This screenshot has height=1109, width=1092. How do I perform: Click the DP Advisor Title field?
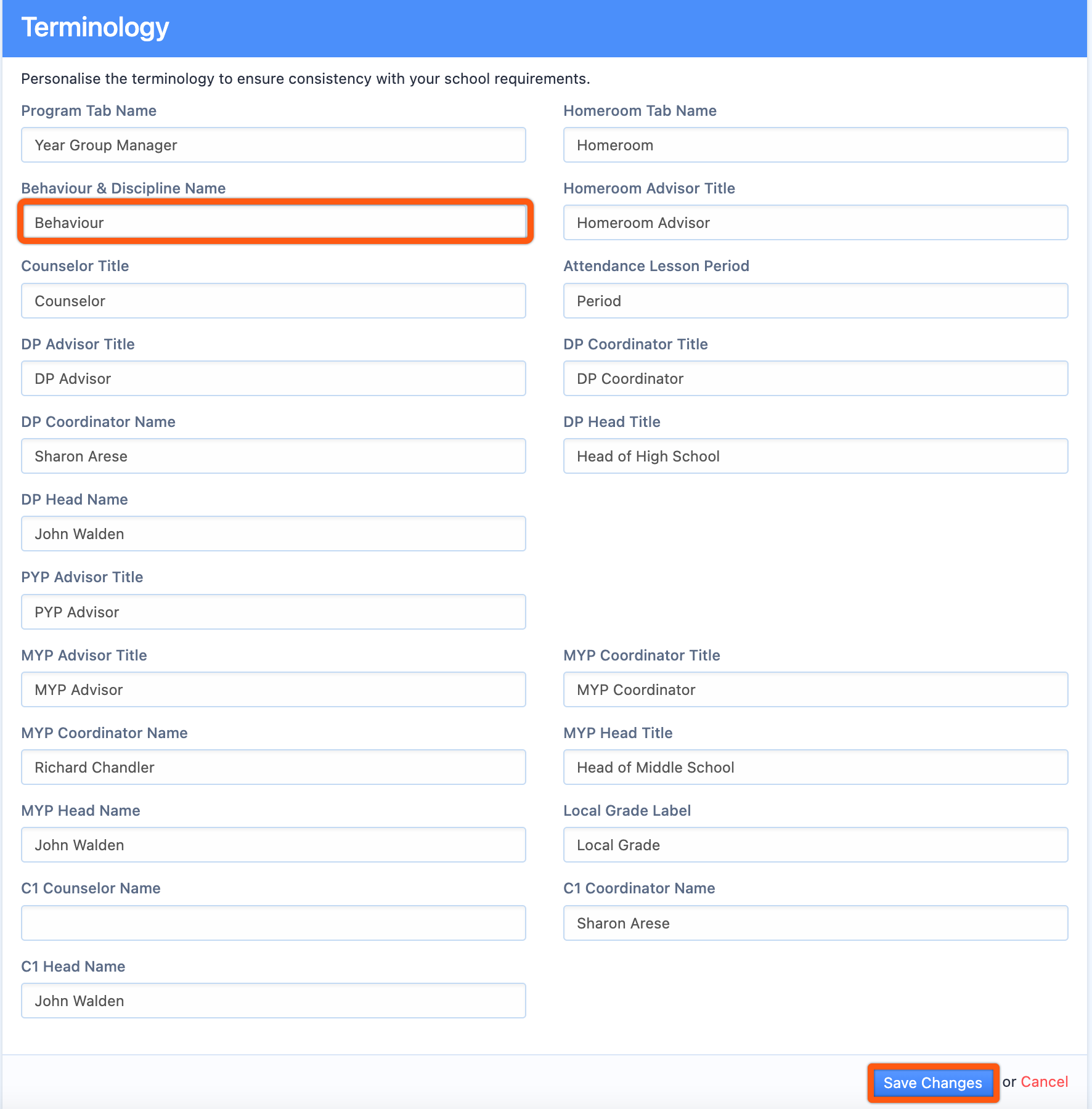pyautogui.click(x=274, y=378)
